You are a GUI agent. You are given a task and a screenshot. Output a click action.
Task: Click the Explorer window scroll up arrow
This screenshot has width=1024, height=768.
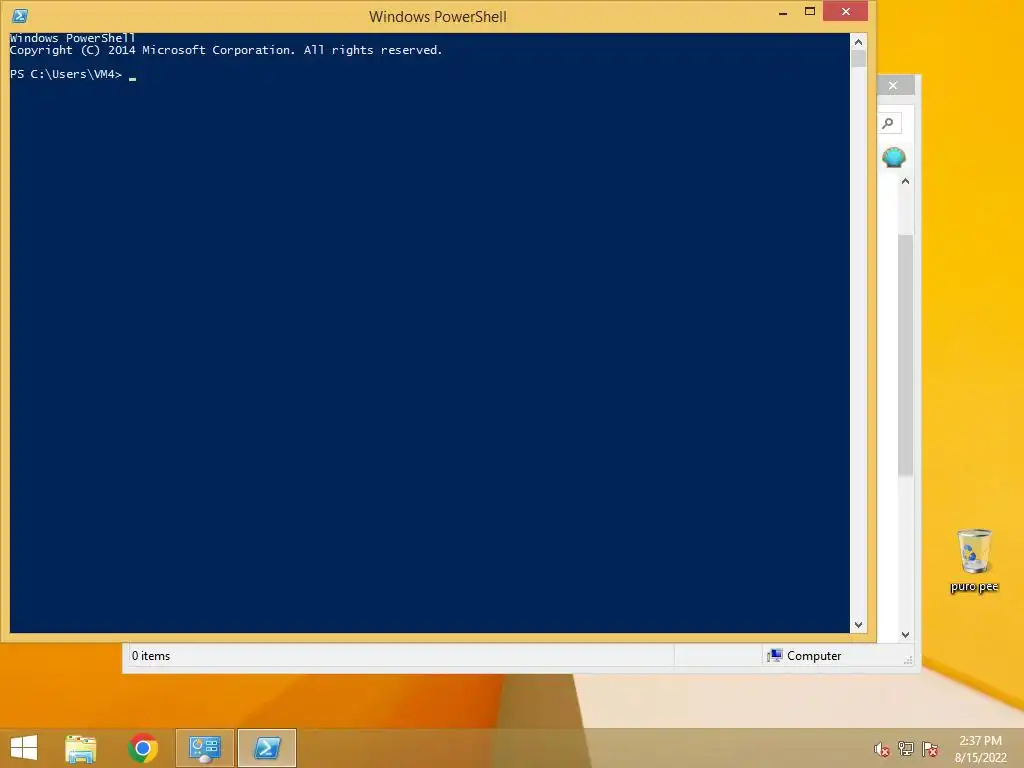(x=905, y=181)
